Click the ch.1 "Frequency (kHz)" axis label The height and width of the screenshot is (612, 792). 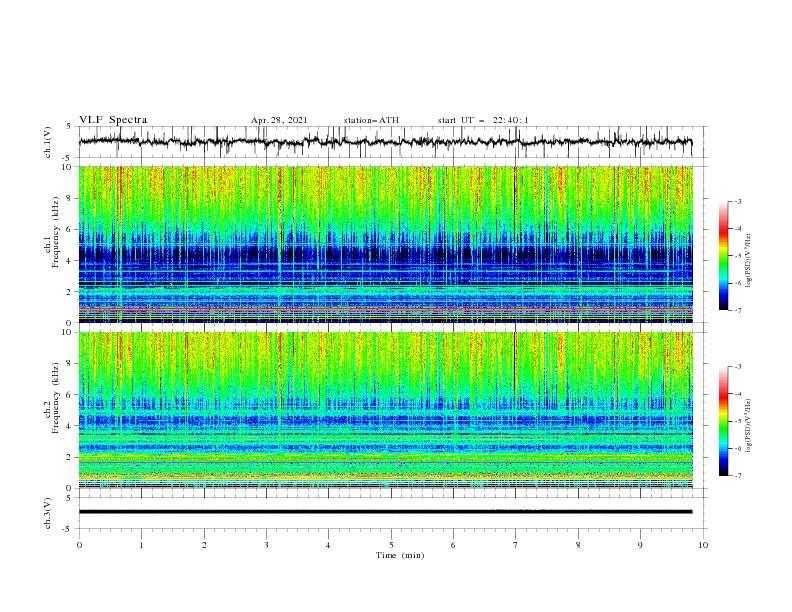click(56, 232)
